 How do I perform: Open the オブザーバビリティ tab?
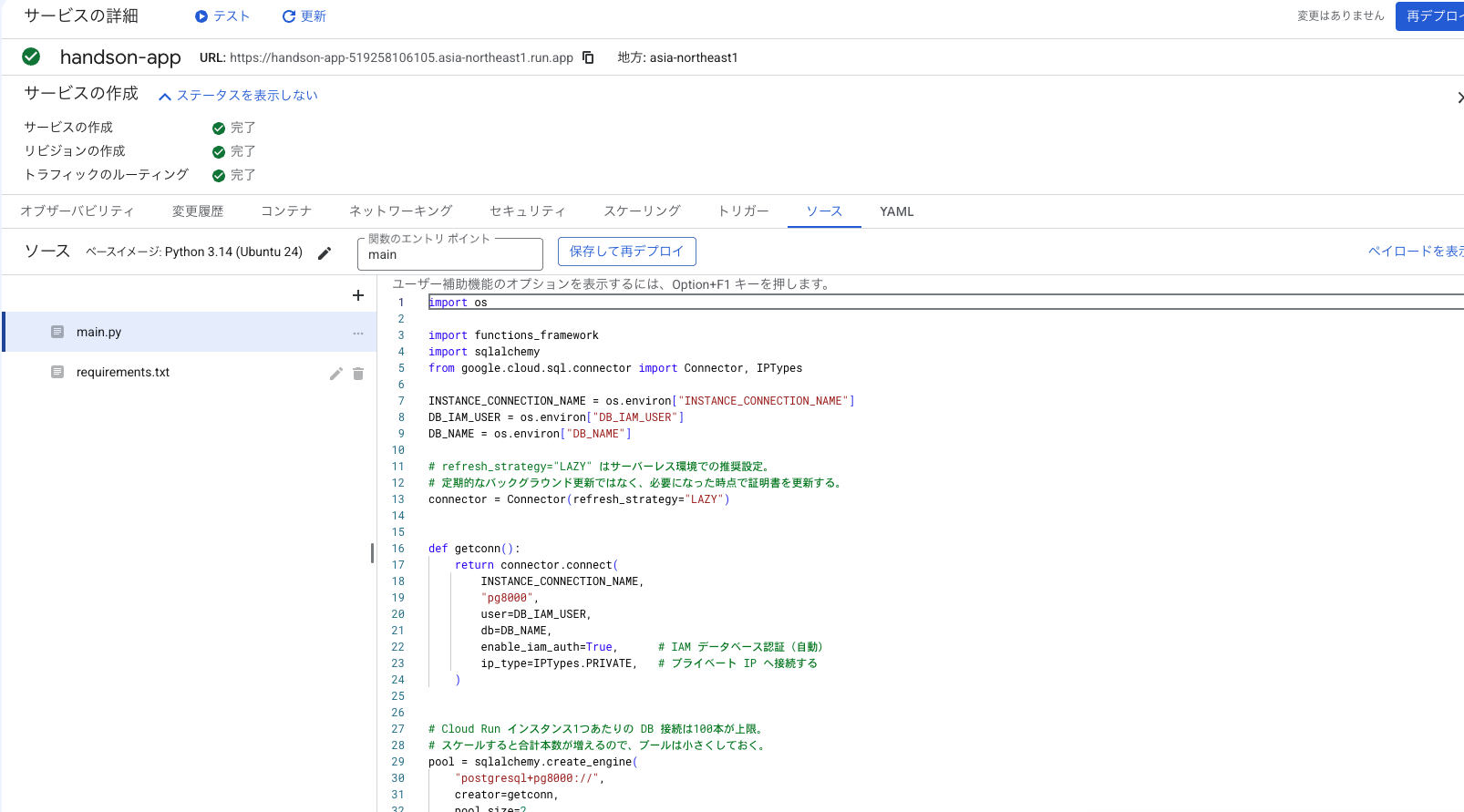coord(77,211)
